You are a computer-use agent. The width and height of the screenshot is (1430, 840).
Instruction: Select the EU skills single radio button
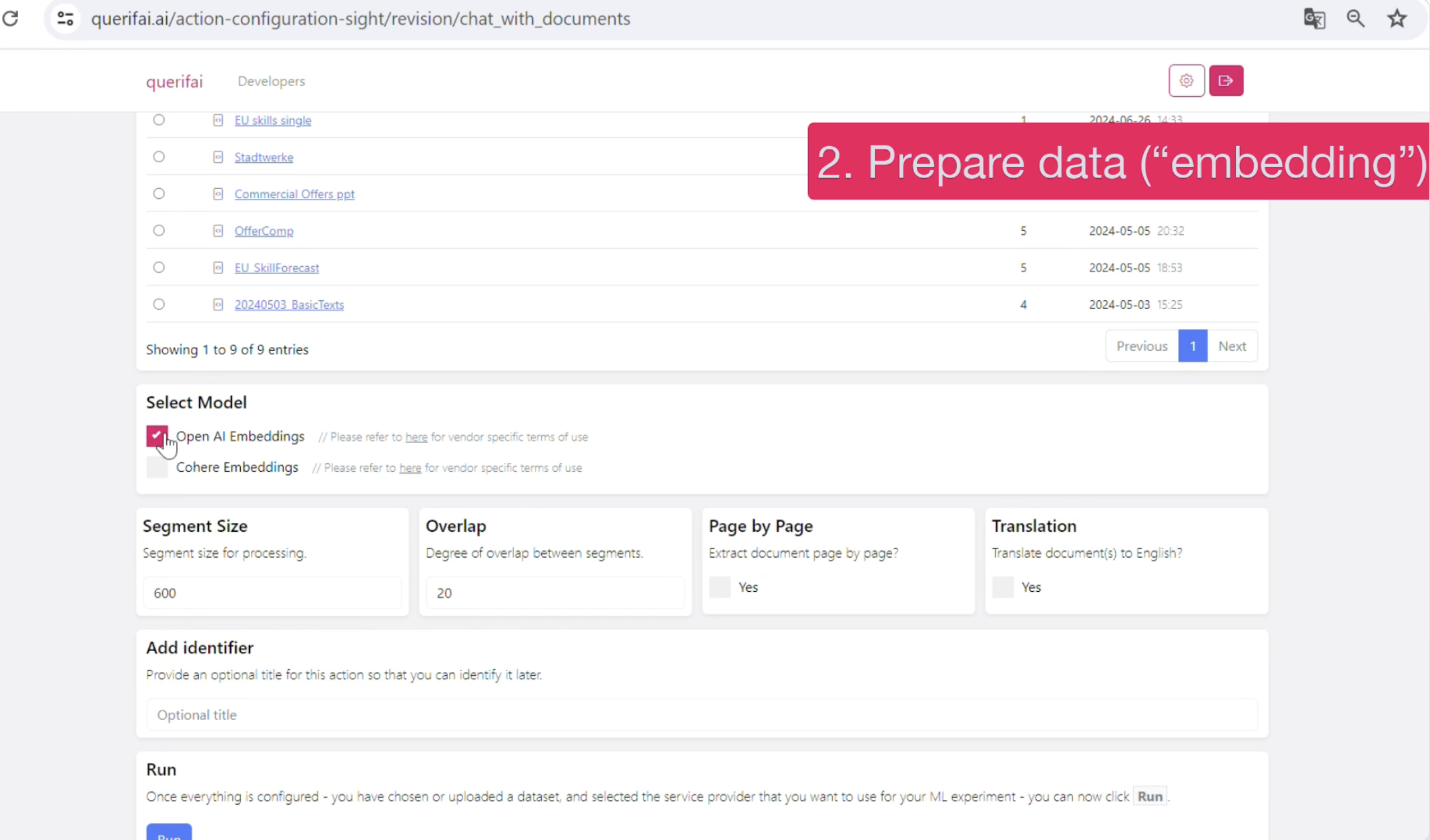(x=159, y=120)
